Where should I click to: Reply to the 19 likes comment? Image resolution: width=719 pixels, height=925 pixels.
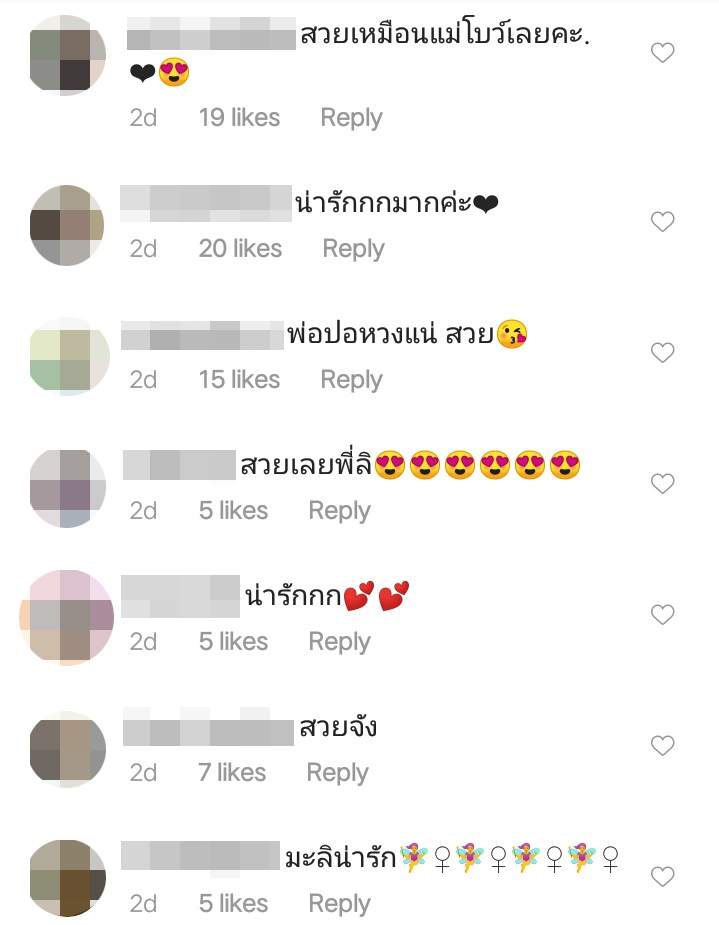point(352,118)
